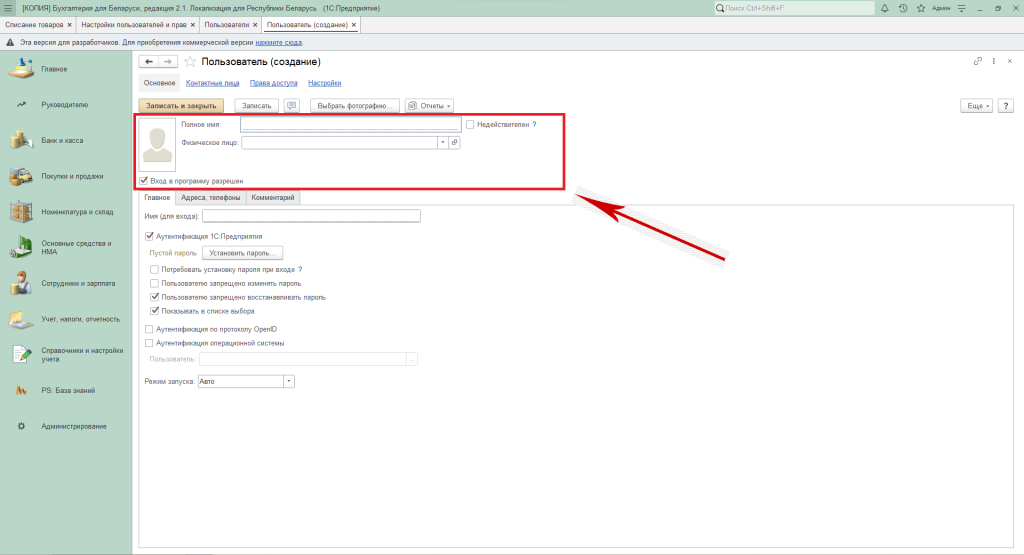This screenshot has width=1024, height=555.
Task: Click the user photo placeholder
Action: point(156,145)
